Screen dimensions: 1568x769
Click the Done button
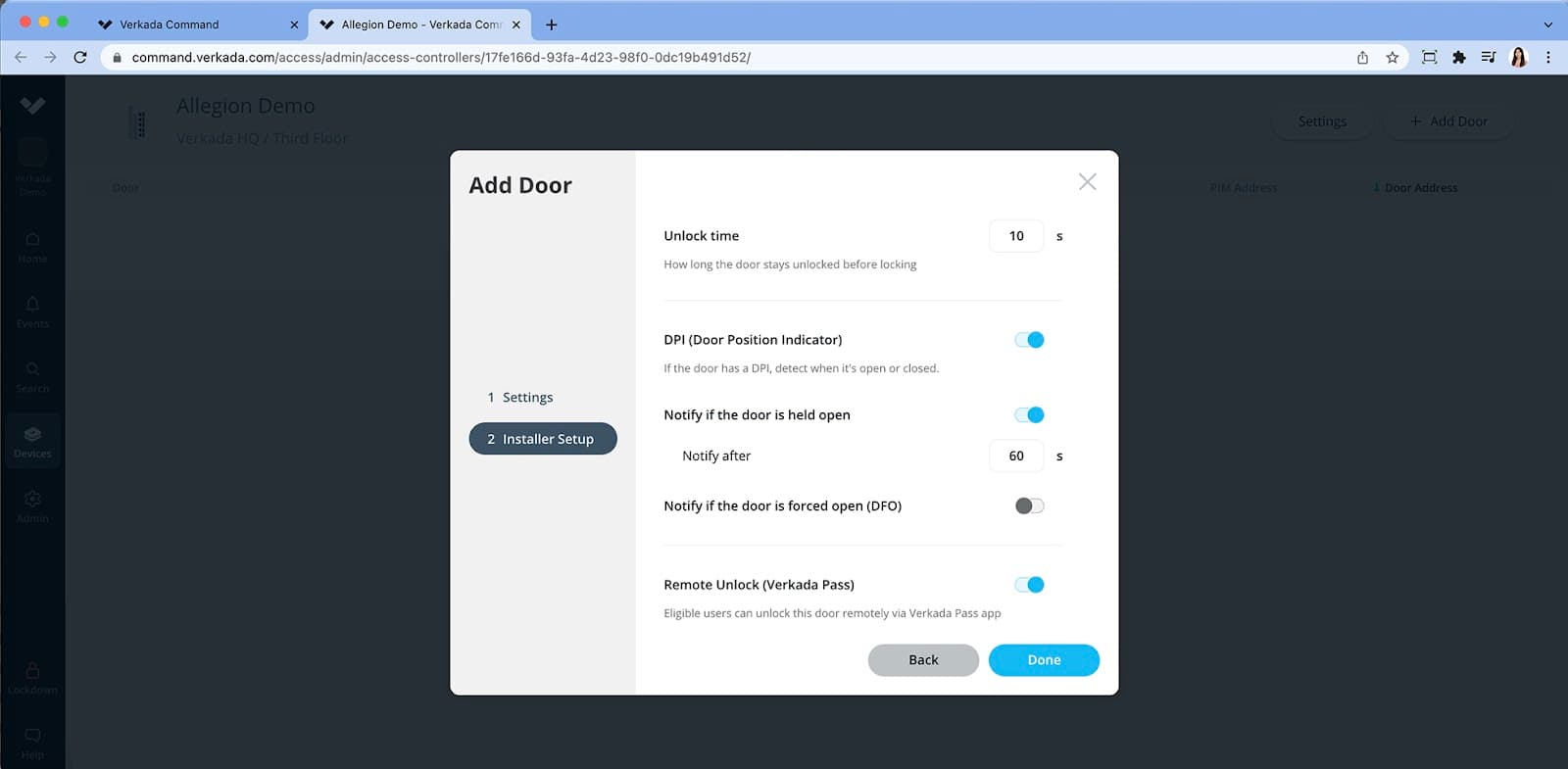click(1044, 660)
